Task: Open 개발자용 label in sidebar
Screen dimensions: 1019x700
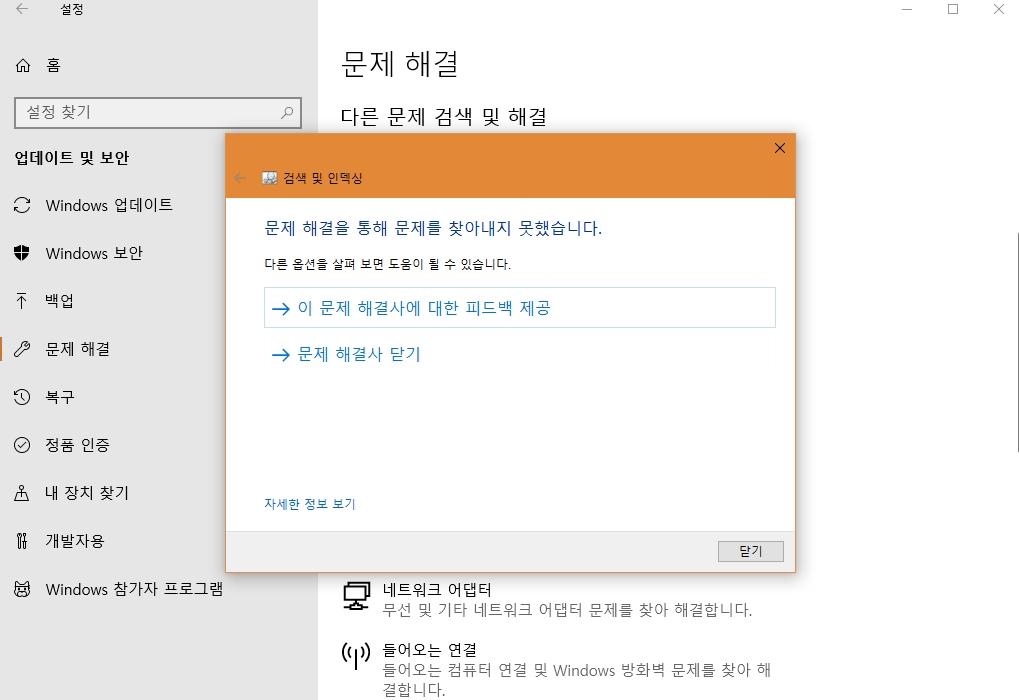Action: (x=75, y=541)
